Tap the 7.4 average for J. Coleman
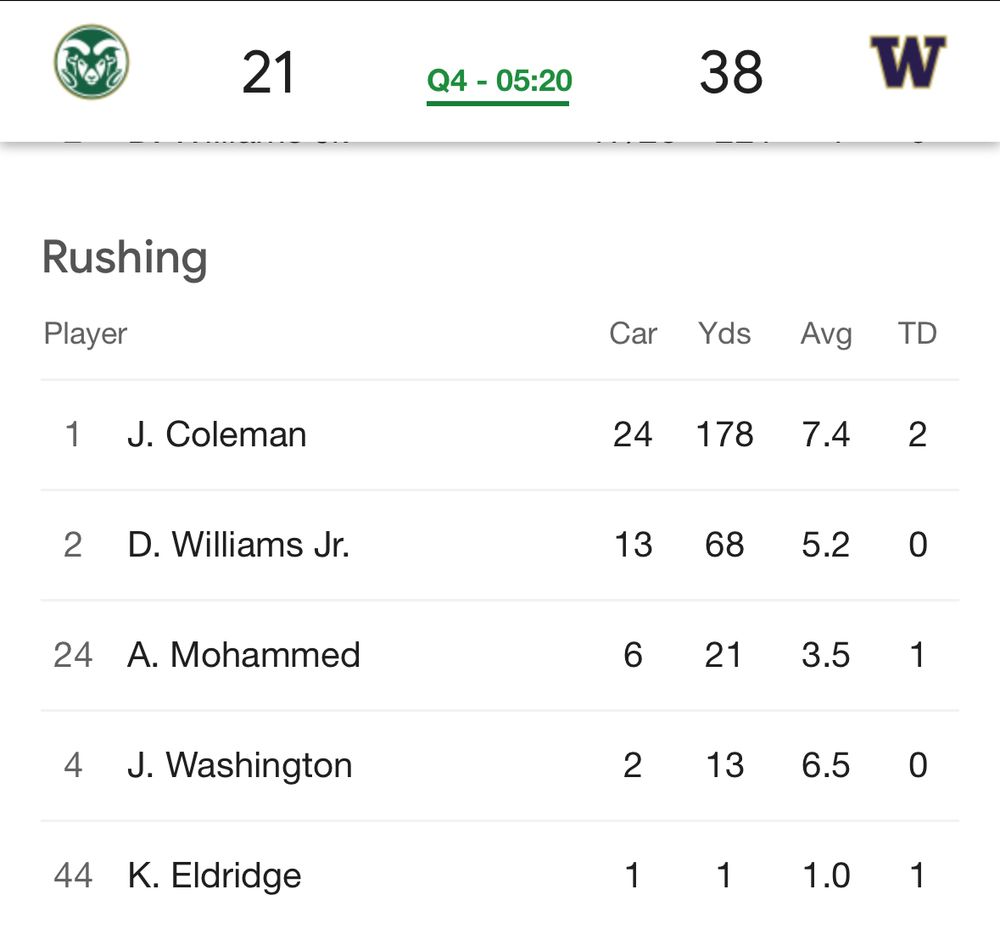 (x=826, y=435)
